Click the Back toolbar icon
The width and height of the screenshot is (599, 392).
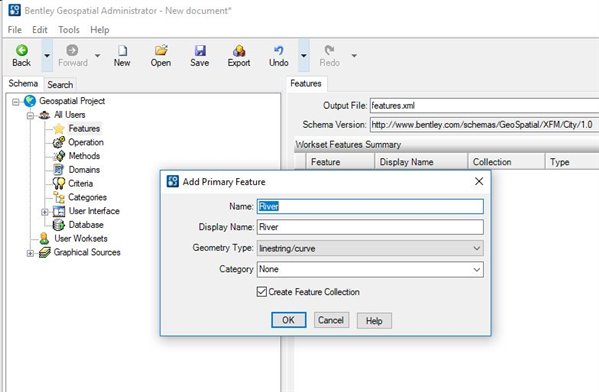pos(22,50)
